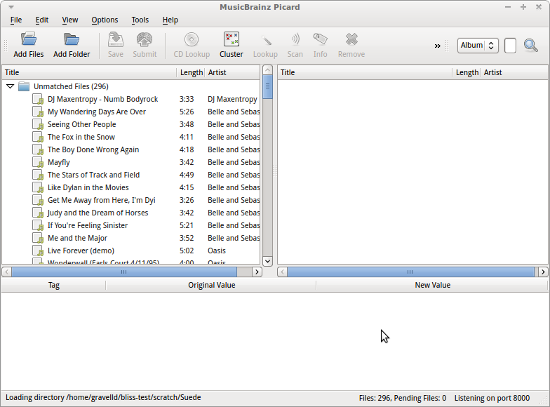Select track My Wandering Days Are Over

point(97,112)
